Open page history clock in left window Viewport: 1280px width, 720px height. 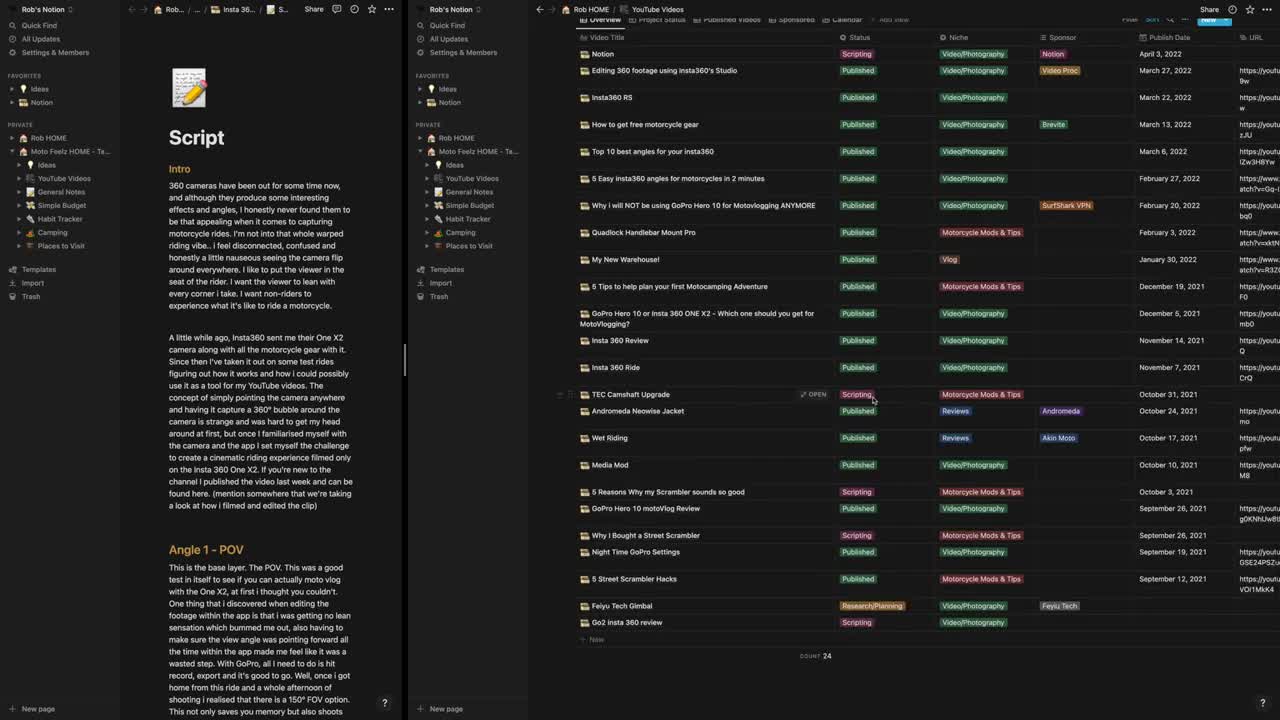(x=354, y=9)
